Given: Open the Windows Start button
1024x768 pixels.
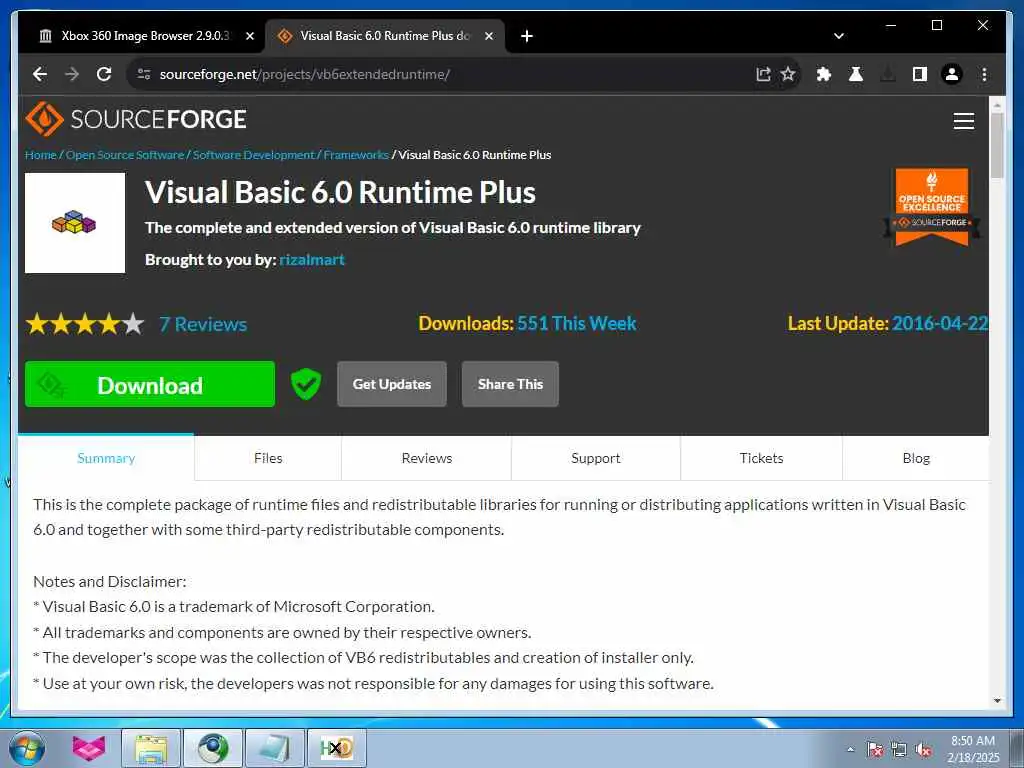Looking at the screenshot, I should coord(27,748).
